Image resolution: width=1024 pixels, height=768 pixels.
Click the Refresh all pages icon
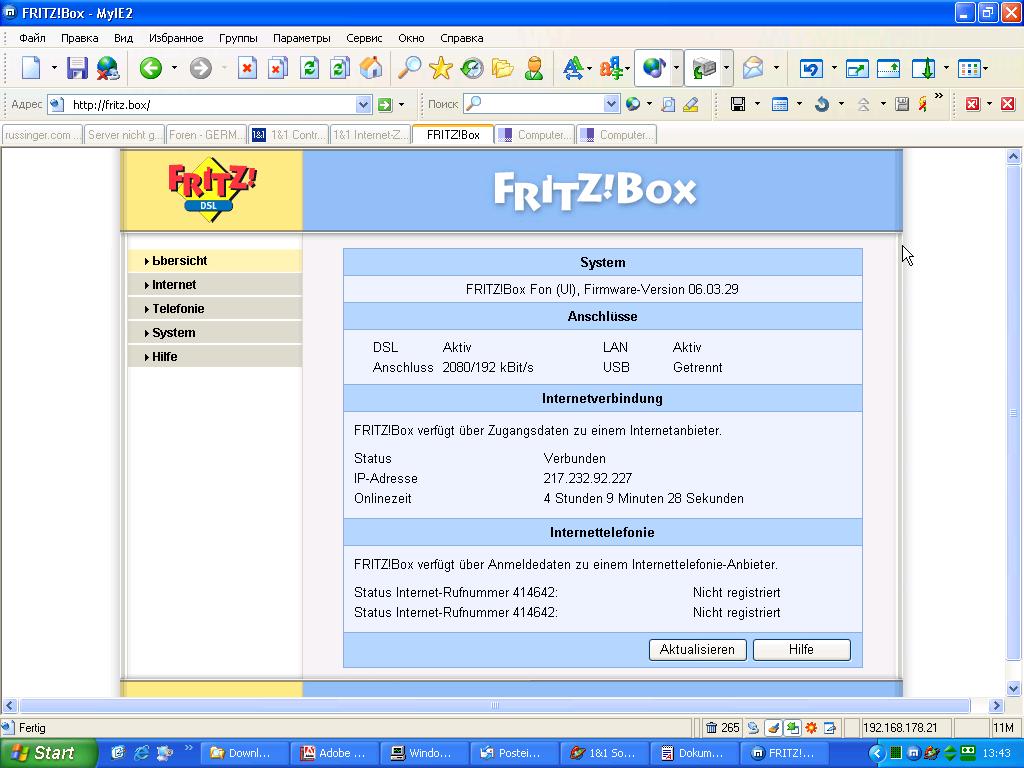point(340,68)
